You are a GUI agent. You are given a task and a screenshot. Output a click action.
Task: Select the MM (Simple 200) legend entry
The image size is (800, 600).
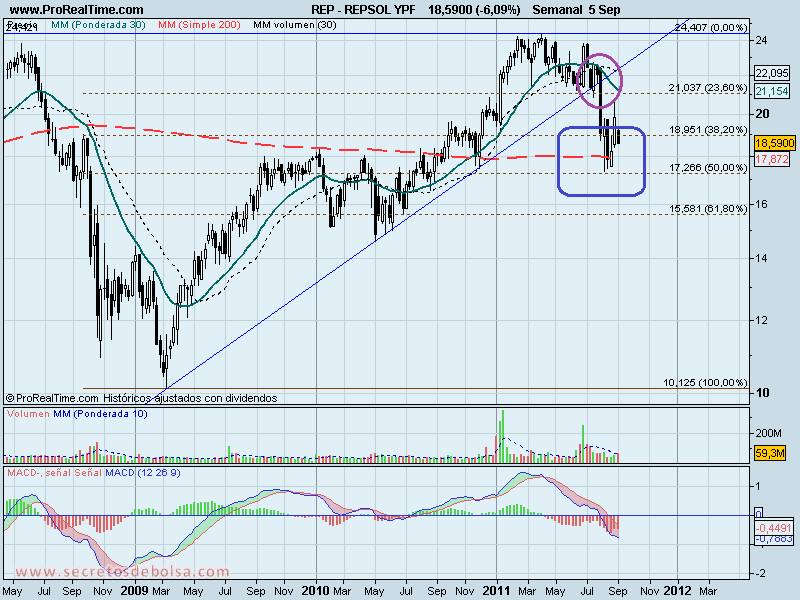click(199, 24)
